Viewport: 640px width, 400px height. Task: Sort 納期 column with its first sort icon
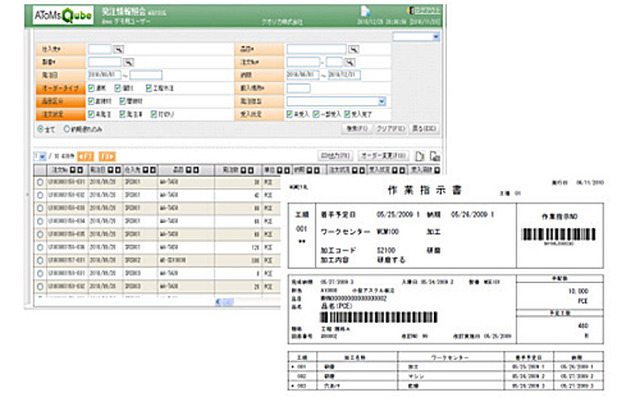pyautogui.click(x=309, y=170)
